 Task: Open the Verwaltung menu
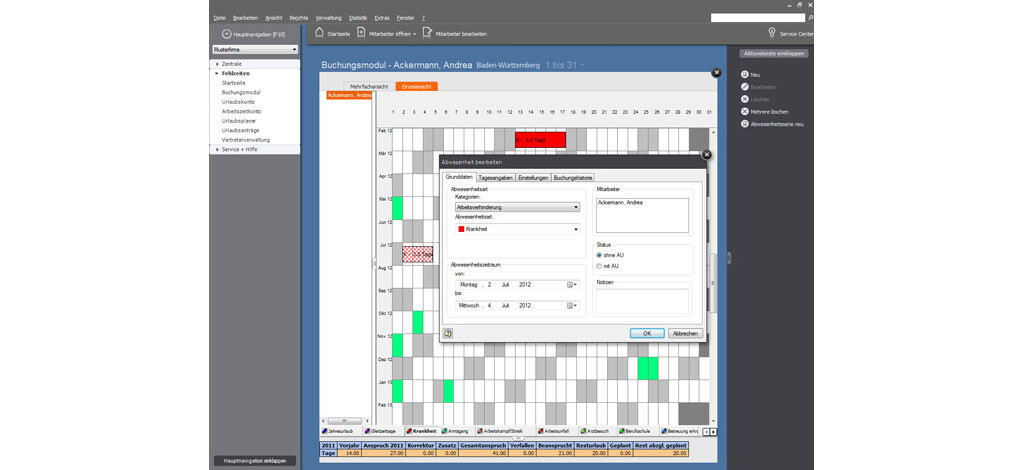328,18
